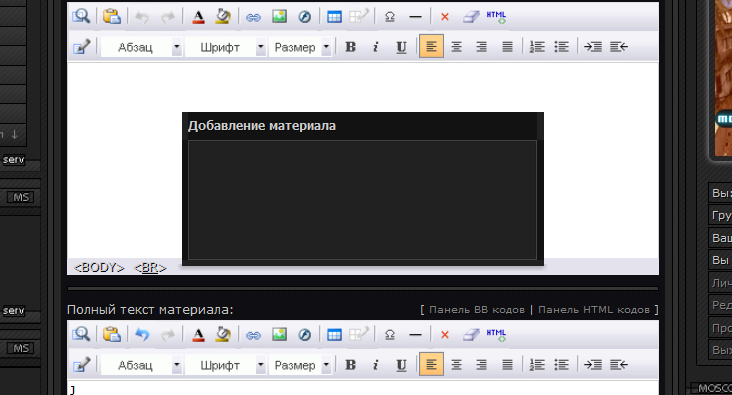732x395 pixels.
Task: Select the <BODY> tag in the path bar
Action: (99, 268)
